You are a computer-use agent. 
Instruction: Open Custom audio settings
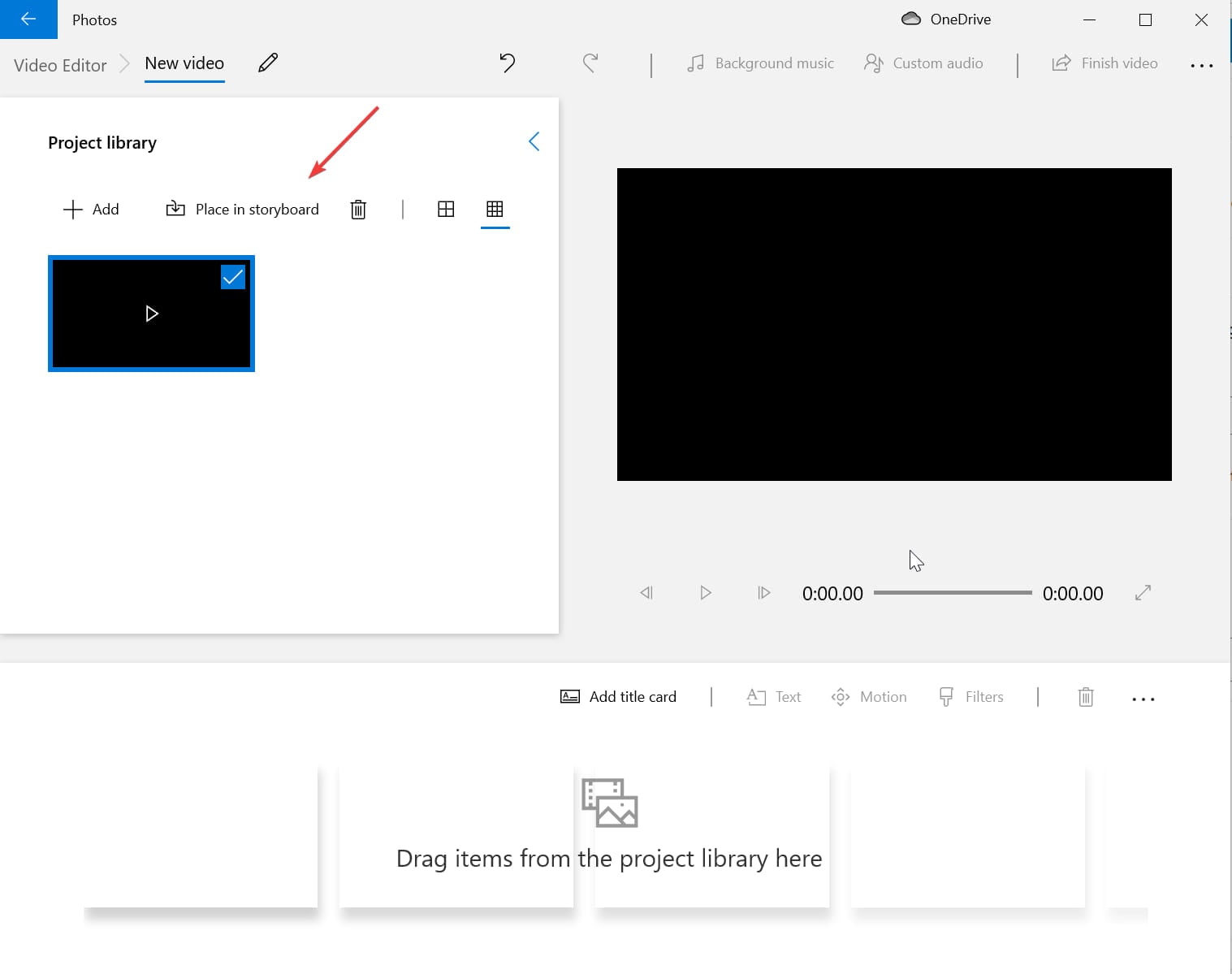pyautogui.click(x=923, y=63)
